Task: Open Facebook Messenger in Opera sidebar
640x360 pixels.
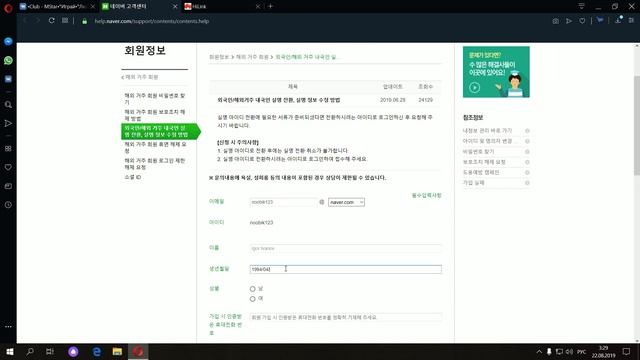Action: tap(8, 41)
